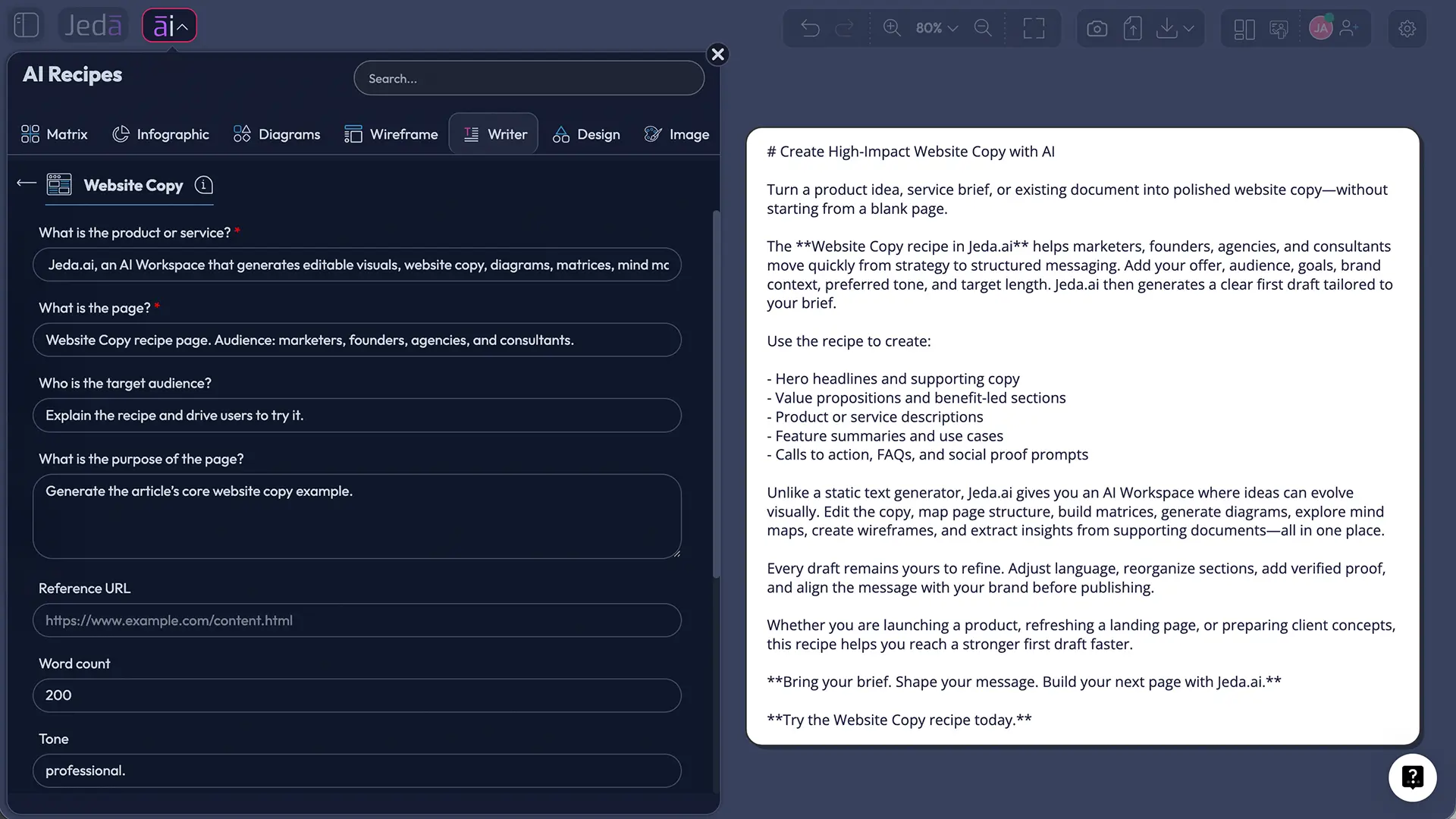Select the Writer tab
This screenshot has width=1456, height=819.
coord(494,134)
